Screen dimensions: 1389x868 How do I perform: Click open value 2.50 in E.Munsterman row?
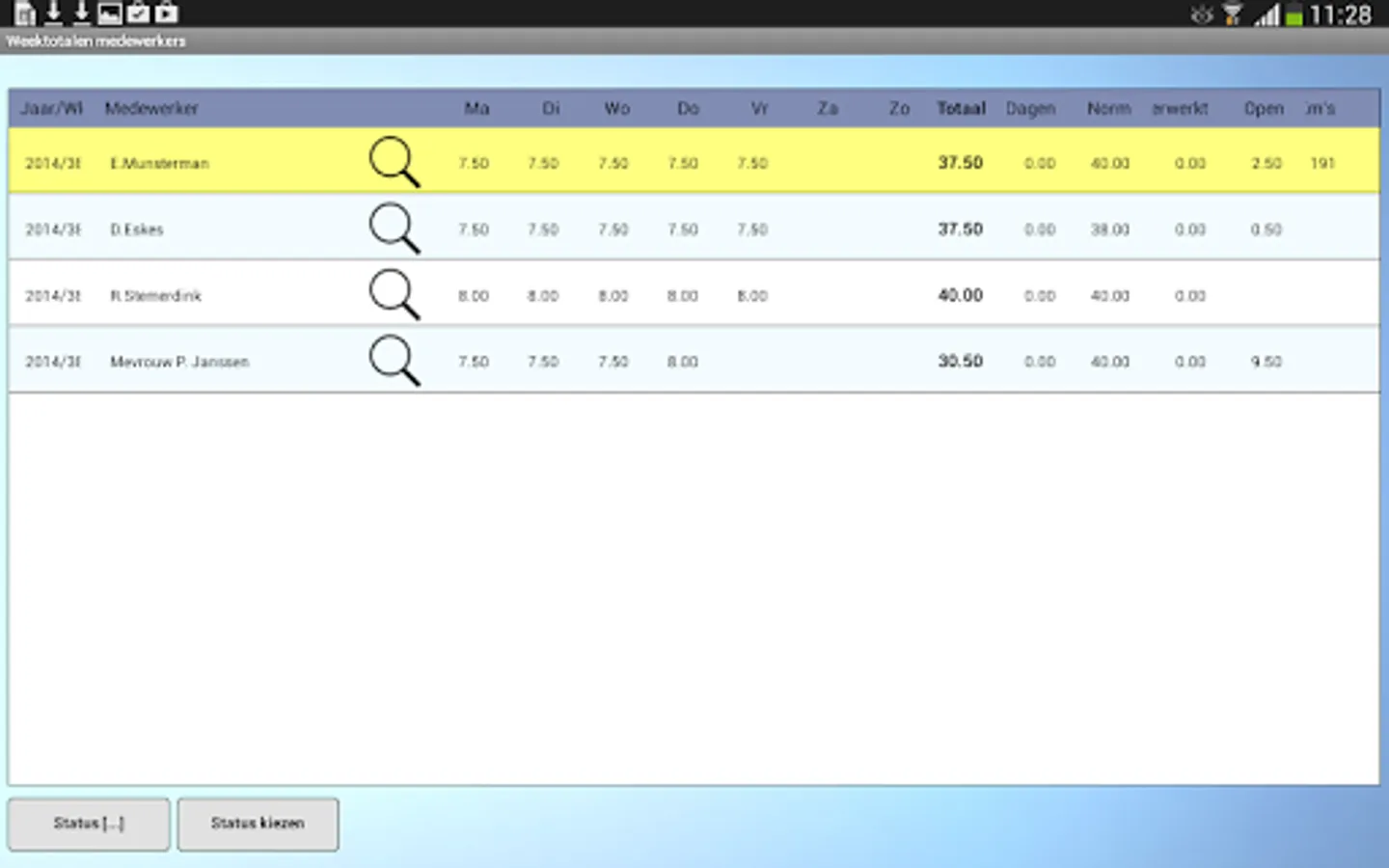pos(1266,163)
